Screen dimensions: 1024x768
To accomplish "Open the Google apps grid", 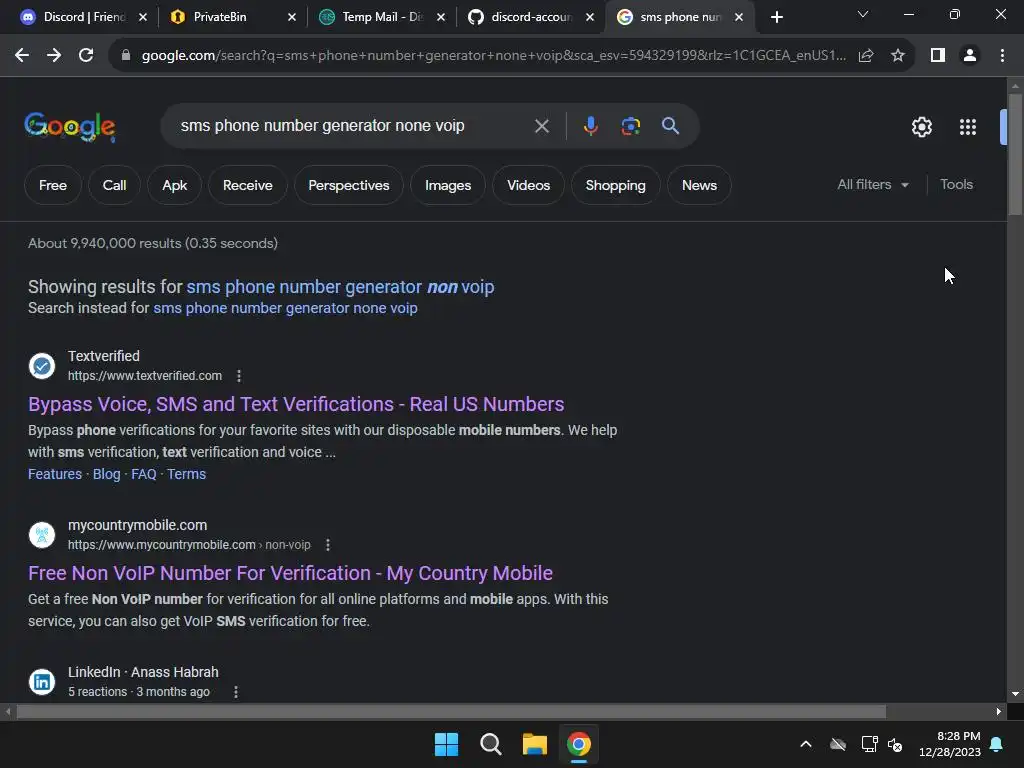I will click(968, 127).
